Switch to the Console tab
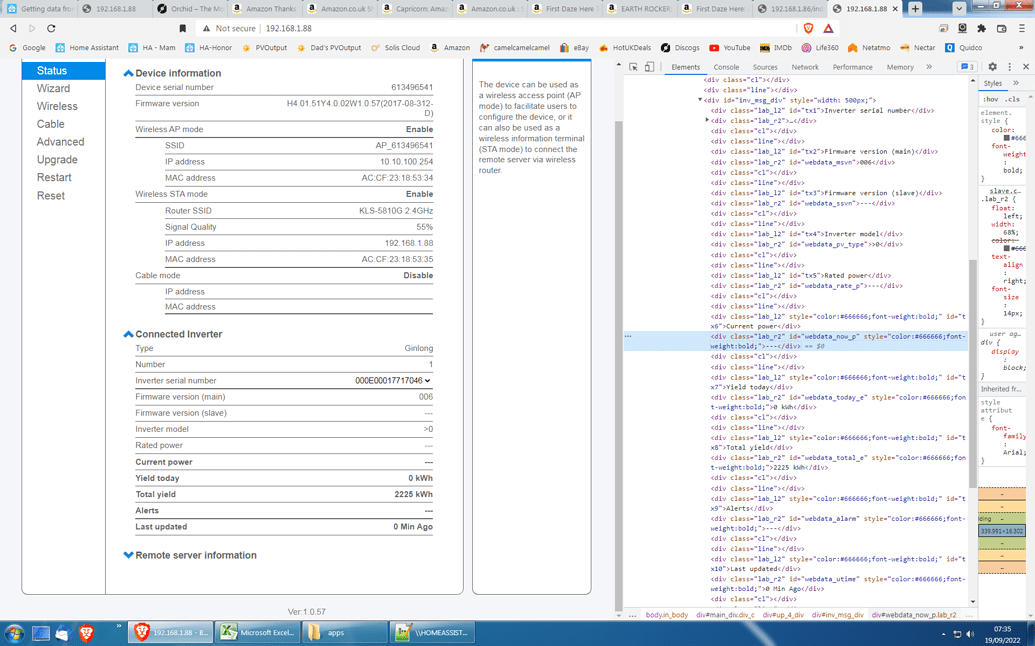This screenshot has width=1035, height=646. (727, 67)
